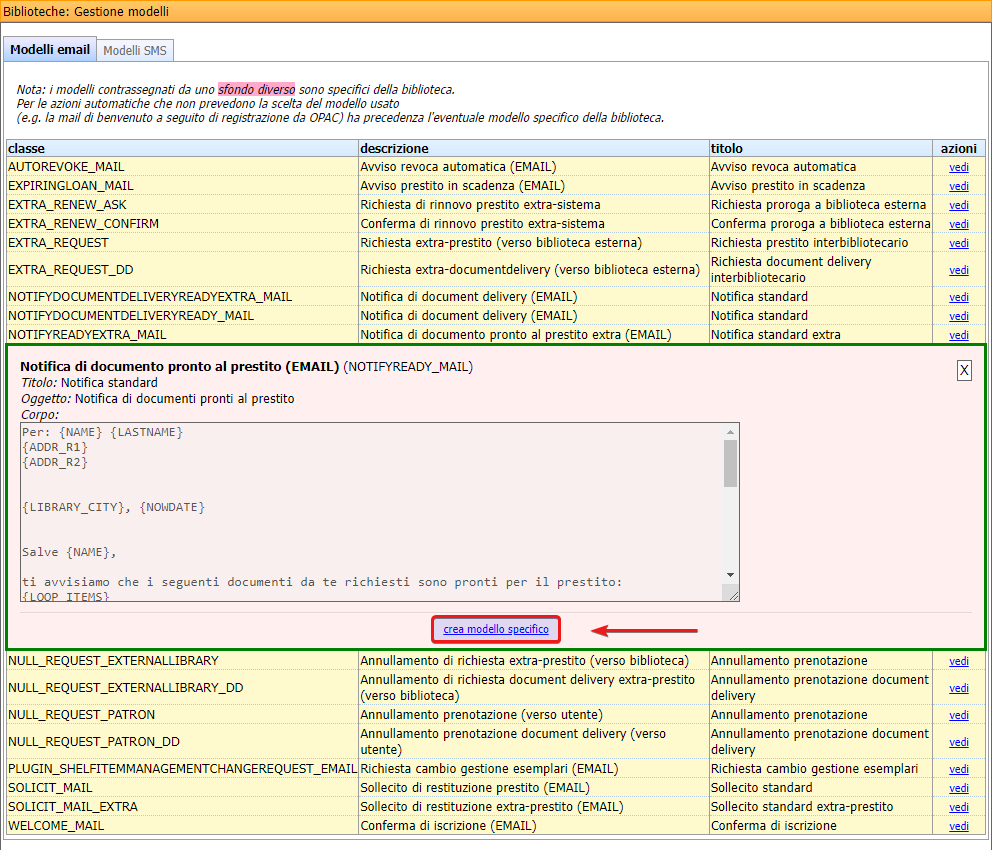This screenshot has height=850, width=993.
Task: View the EXTRA_RENEW_CONFIRM model
Action: point(959,224)
